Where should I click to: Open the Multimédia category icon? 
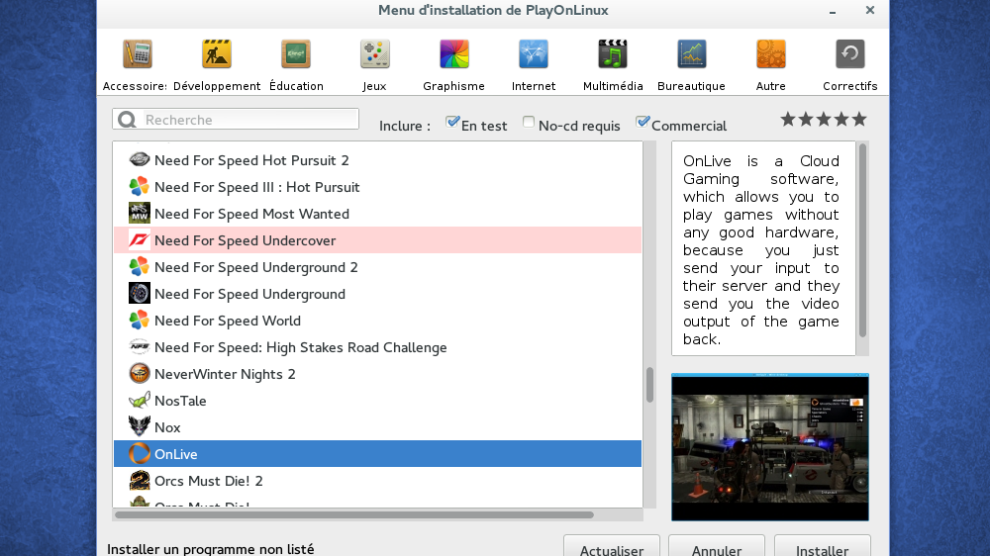612,54
